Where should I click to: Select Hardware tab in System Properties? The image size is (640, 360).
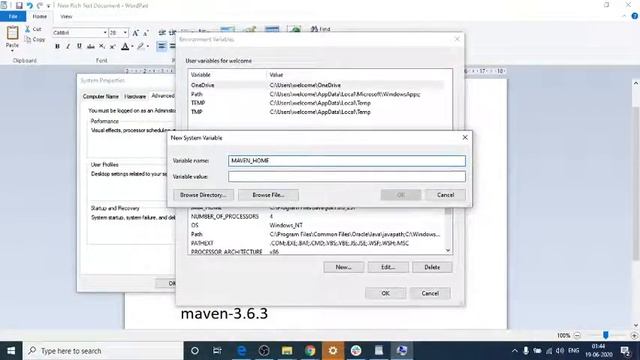coord(135,96)
